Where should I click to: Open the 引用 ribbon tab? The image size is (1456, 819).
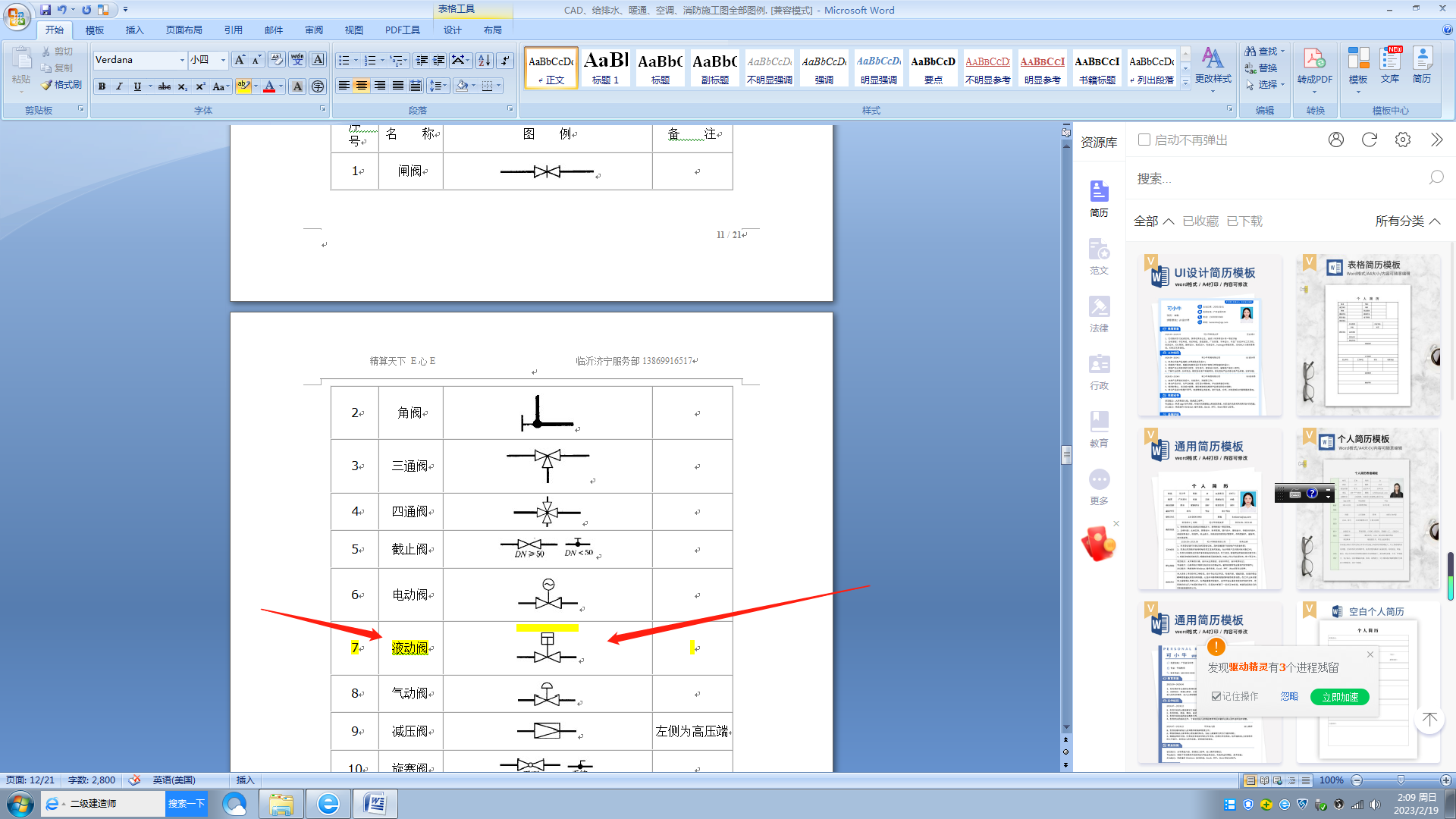coord(234,30)
